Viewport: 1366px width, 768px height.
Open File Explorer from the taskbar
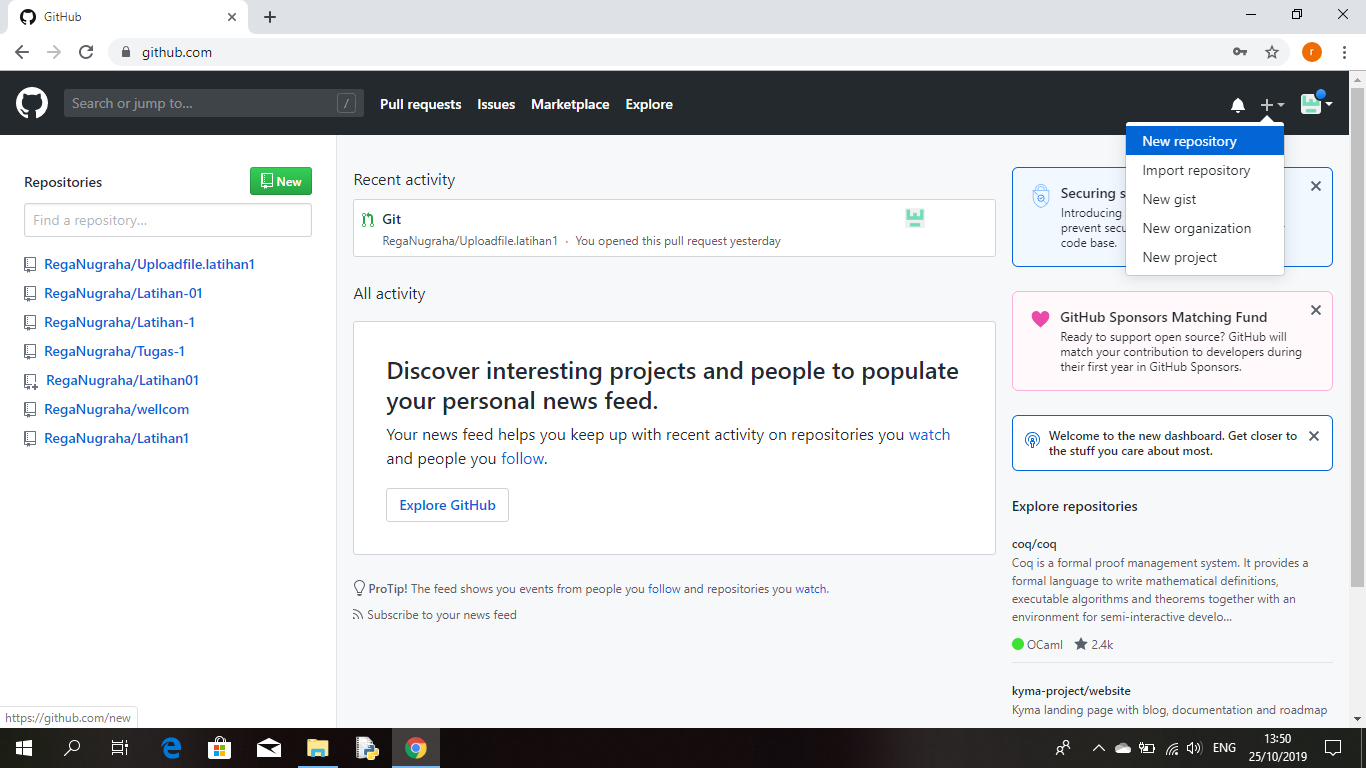pos(318,748)
